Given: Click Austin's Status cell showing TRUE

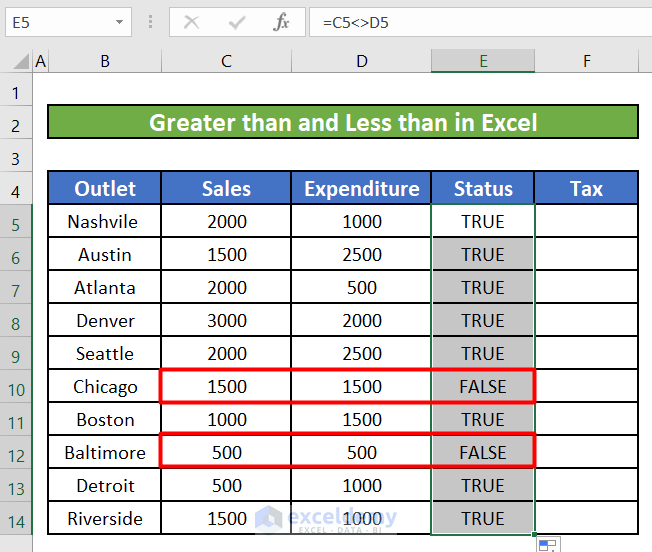Looking at the screenshot, I should tap(483, 254).
